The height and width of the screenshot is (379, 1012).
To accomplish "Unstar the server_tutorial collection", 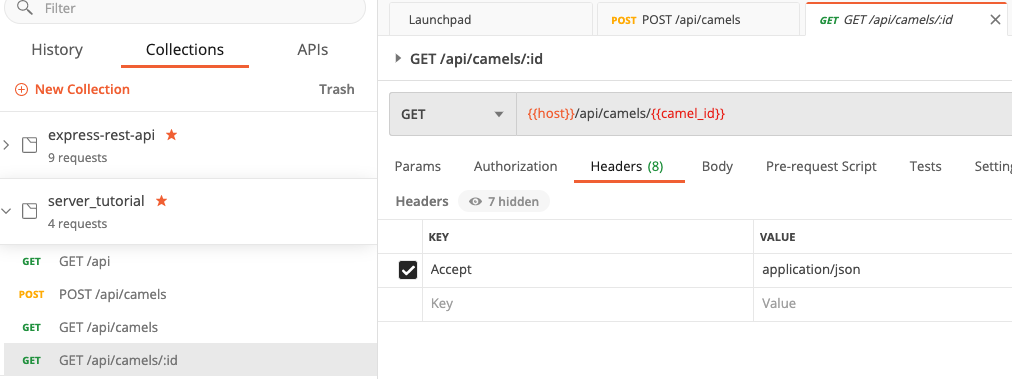I will pos(161,201).
